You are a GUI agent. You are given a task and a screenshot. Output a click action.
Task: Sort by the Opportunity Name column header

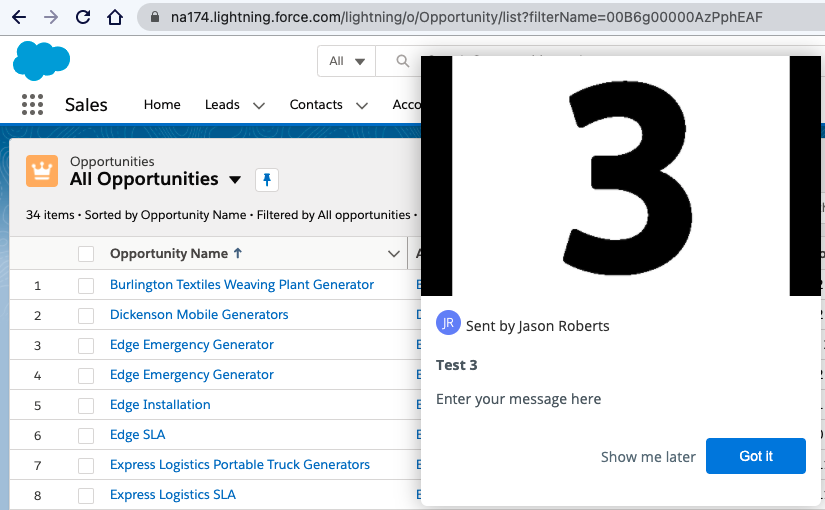[x=168, y=253]
